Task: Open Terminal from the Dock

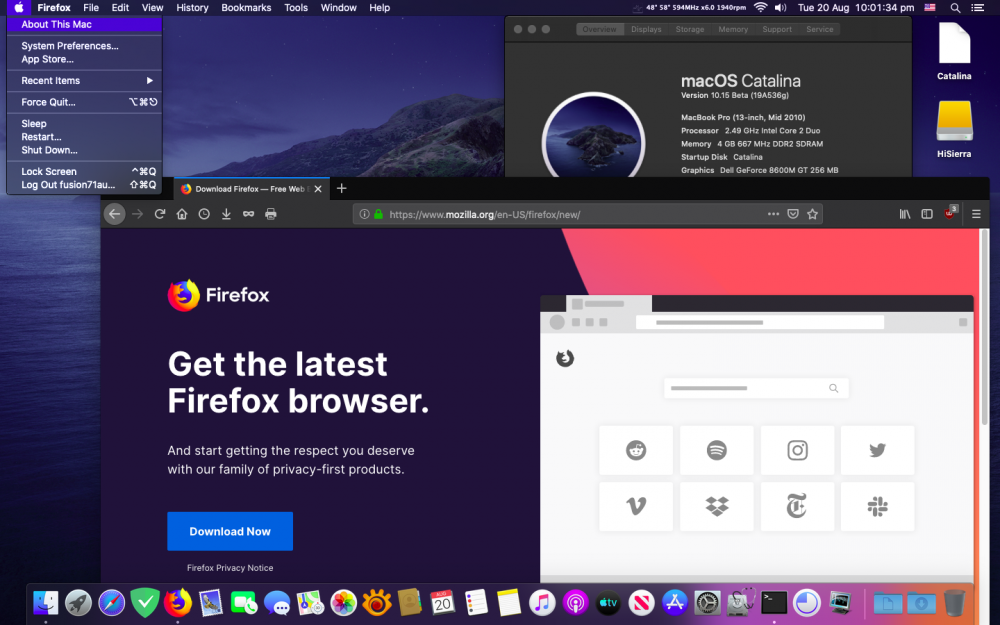Action: click(774, 603)
